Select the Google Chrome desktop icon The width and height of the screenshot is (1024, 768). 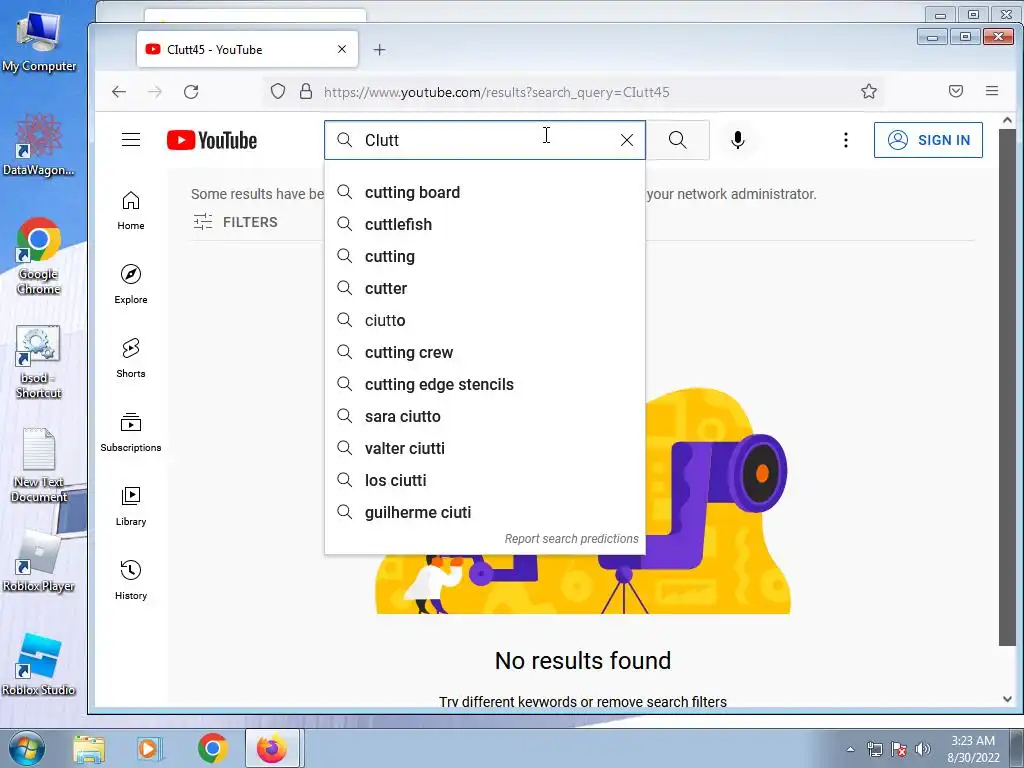click(39, 257)
